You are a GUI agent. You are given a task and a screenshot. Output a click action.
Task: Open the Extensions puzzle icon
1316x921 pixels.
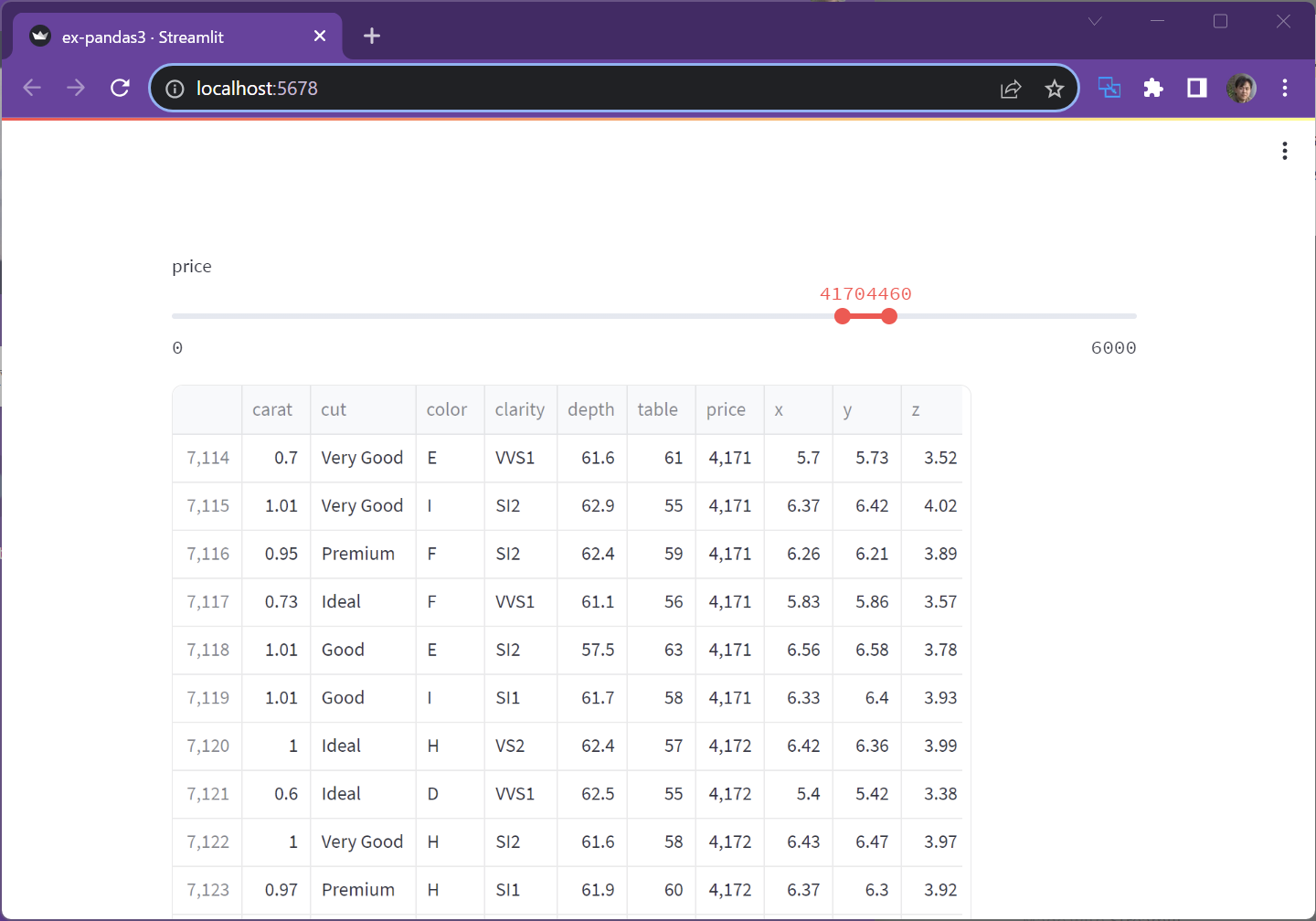click(1153, 88)
